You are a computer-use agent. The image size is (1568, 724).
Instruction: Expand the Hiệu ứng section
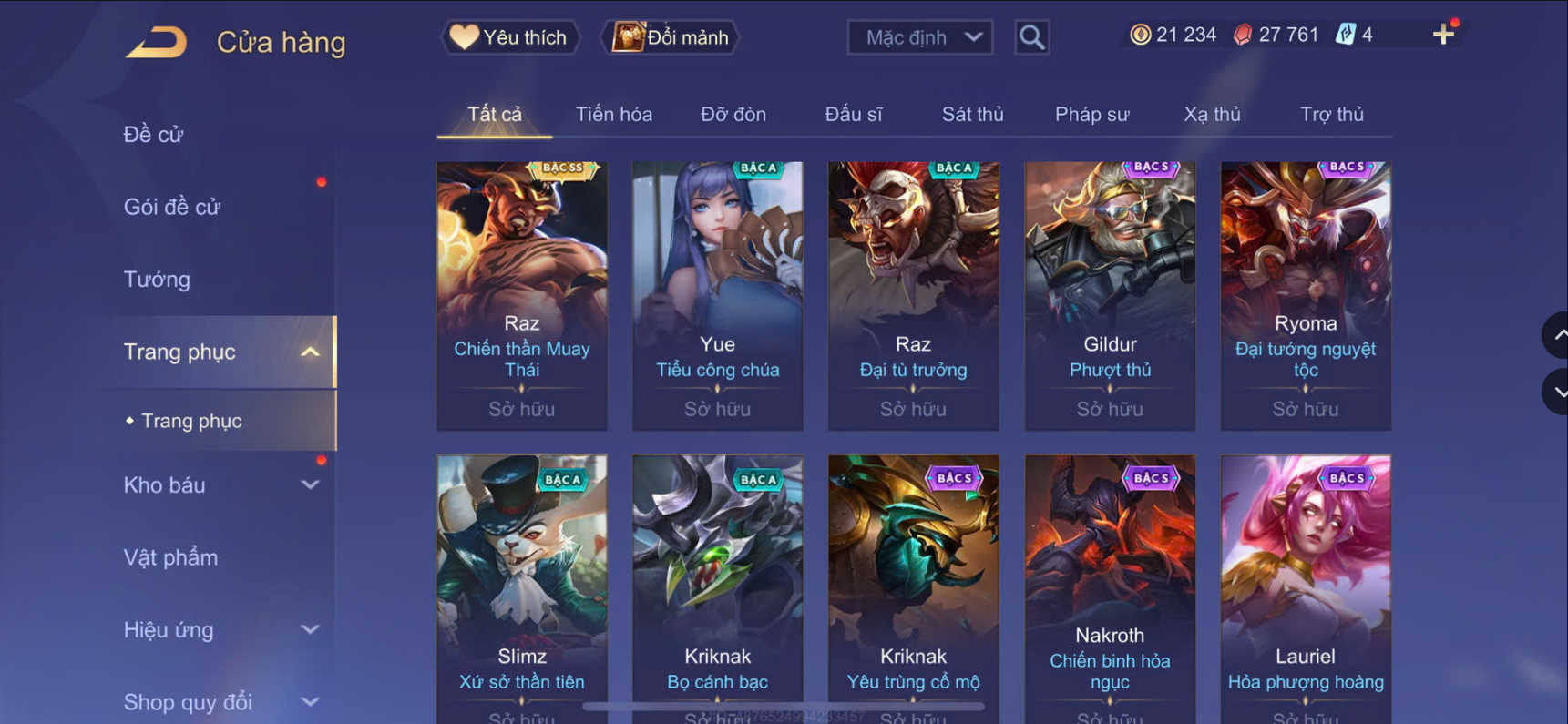point(310,630)
